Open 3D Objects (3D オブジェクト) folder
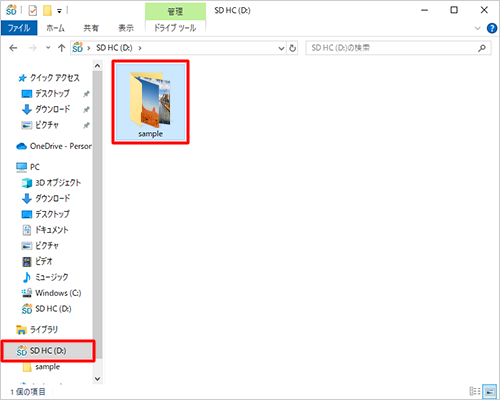Image resolution: width=500 pixels, height=400 pixels. pyautogui.click(x=58, y=183)
